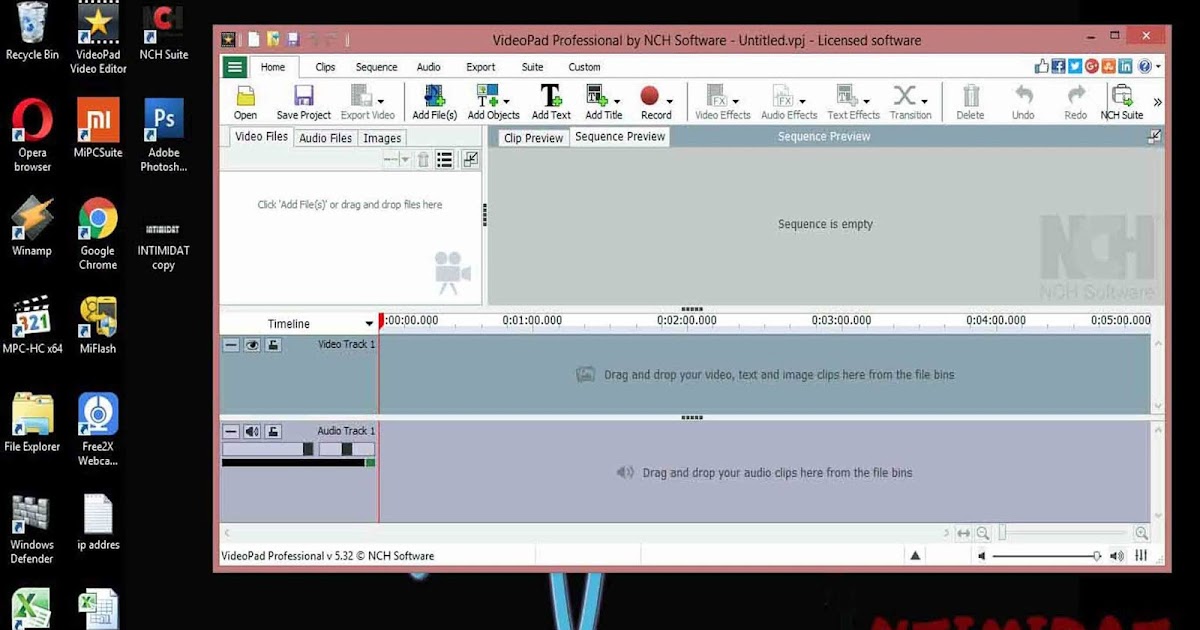The image size is (1200, 630).
Task: Toggle list view in file bin
Action: coord(445,159)
